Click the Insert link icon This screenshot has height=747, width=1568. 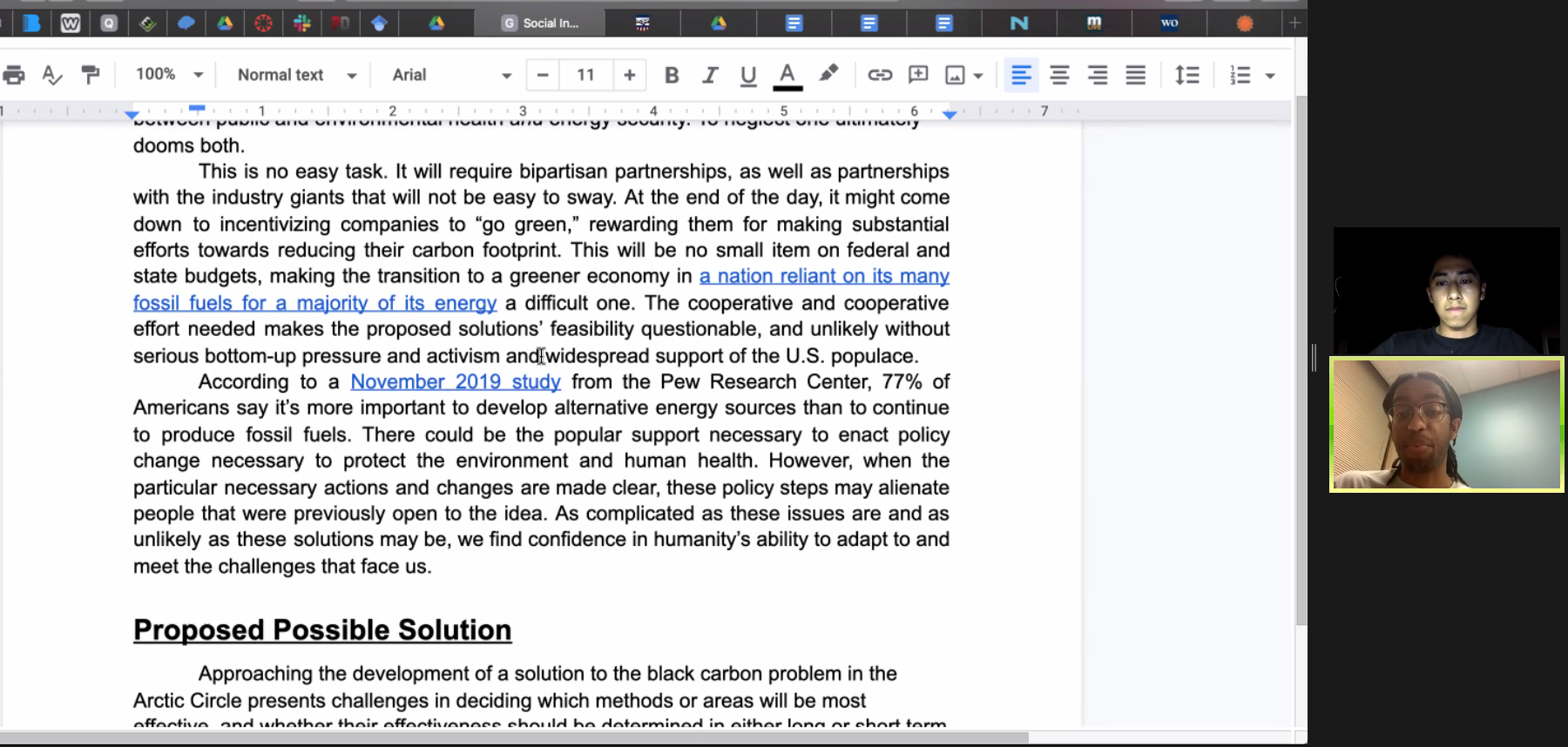pyautogui.click(x=880, y=75)
